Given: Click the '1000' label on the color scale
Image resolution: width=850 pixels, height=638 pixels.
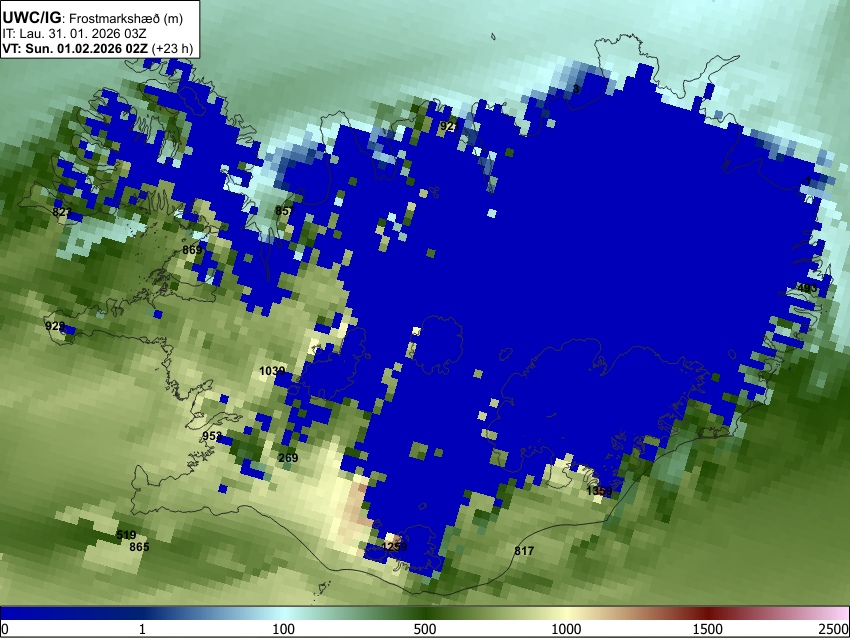Looking at the screenshot, I should pyautogui.click(x=566, y=629).
